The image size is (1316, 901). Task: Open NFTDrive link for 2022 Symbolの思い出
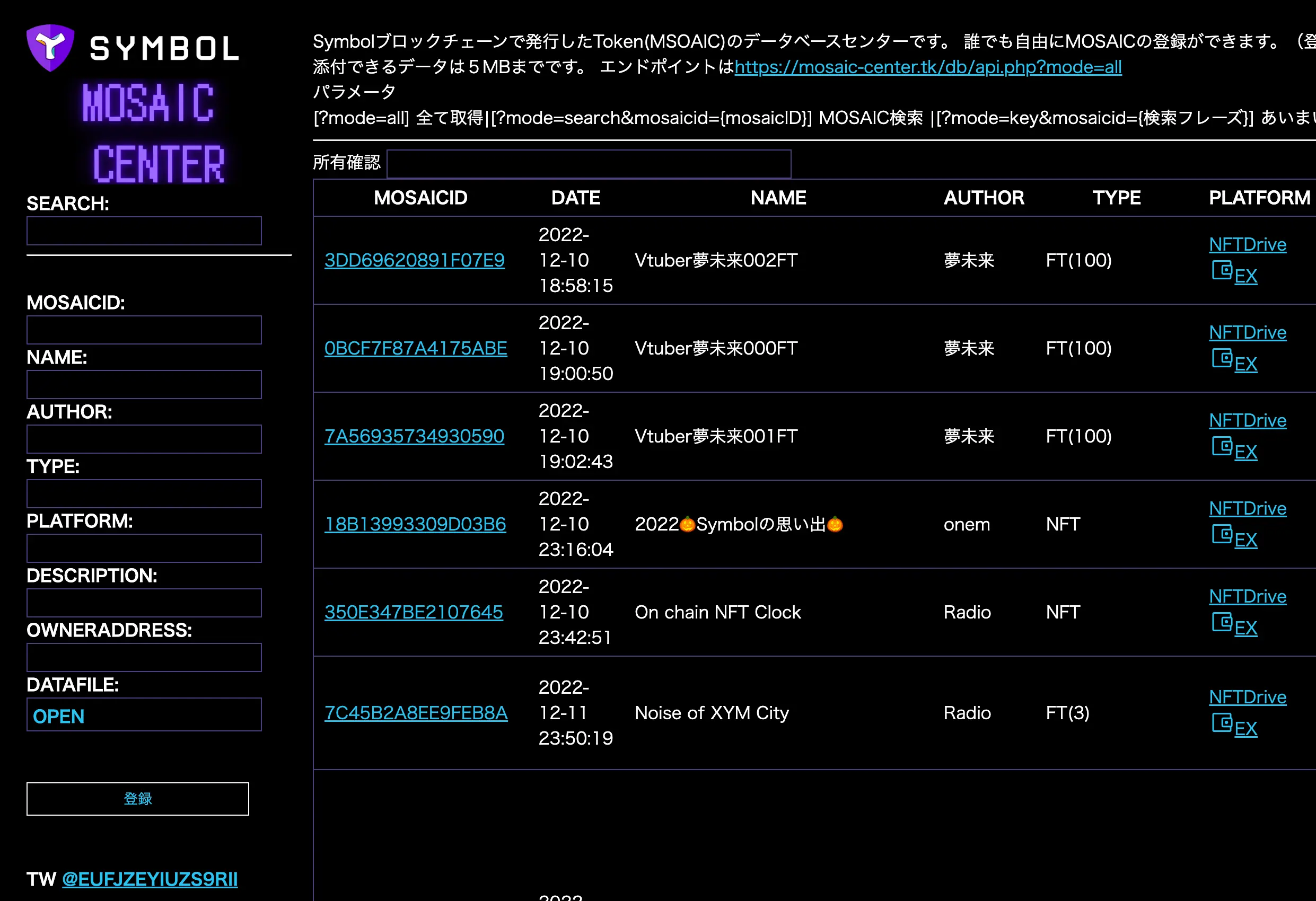1248,508
